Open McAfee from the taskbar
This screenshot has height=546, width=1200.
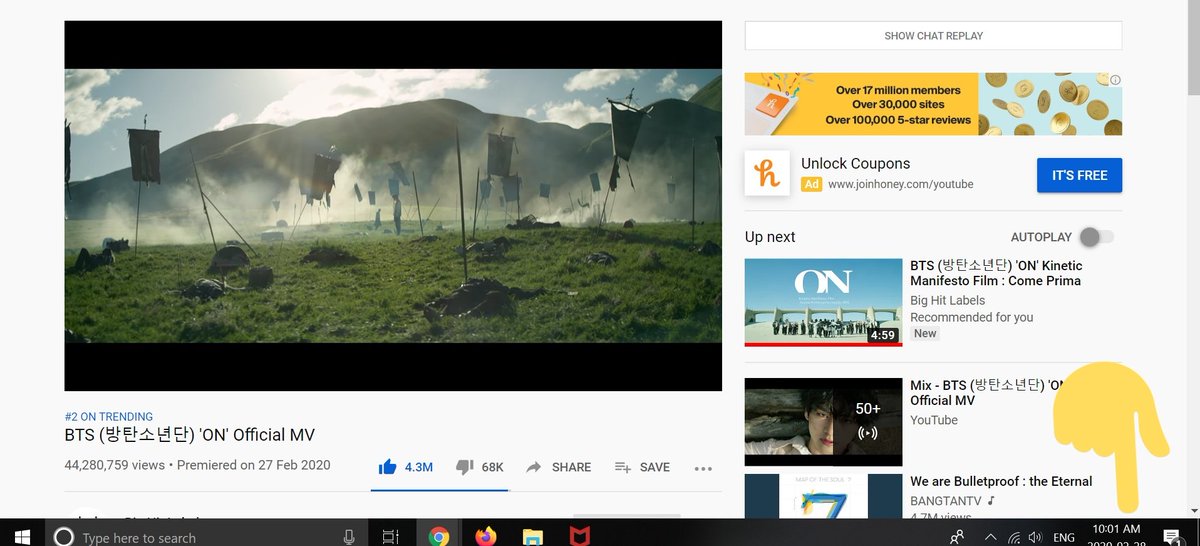581,537
